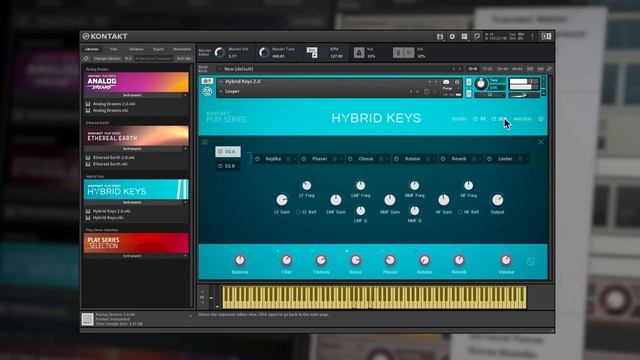Open the instrument snapshot camera icon
The width and height of the screenshot is (640, 360).
coord(446,82)
